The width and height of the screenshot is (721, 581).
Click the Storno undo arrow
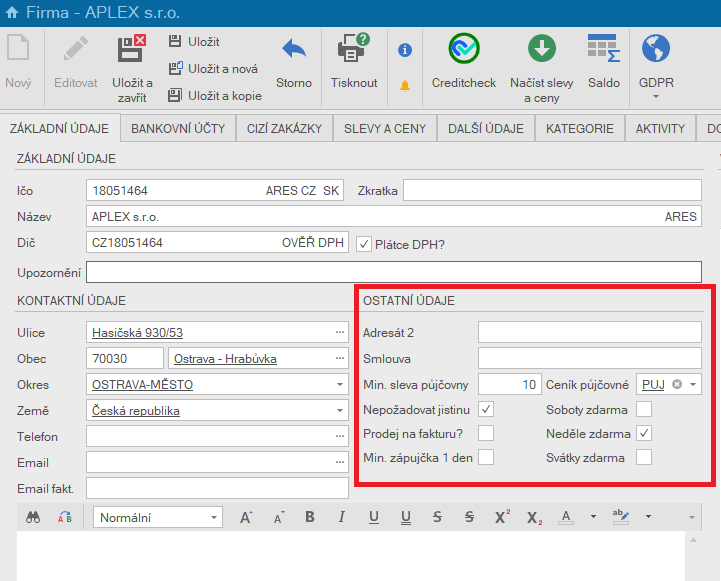pyautogui.click(x=294, y=49)
